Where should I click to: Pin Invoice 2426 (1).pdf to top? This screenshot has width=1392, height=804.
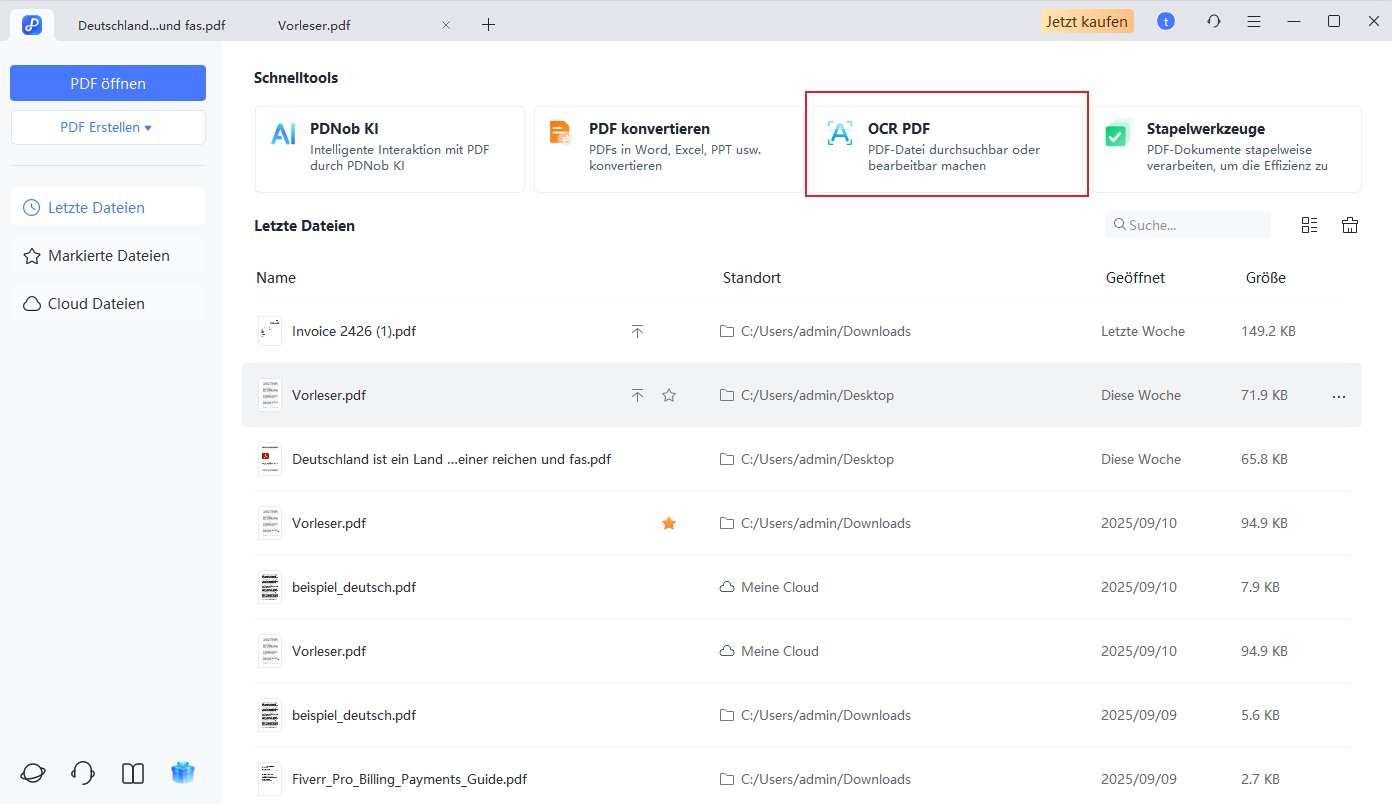(637, 331)
